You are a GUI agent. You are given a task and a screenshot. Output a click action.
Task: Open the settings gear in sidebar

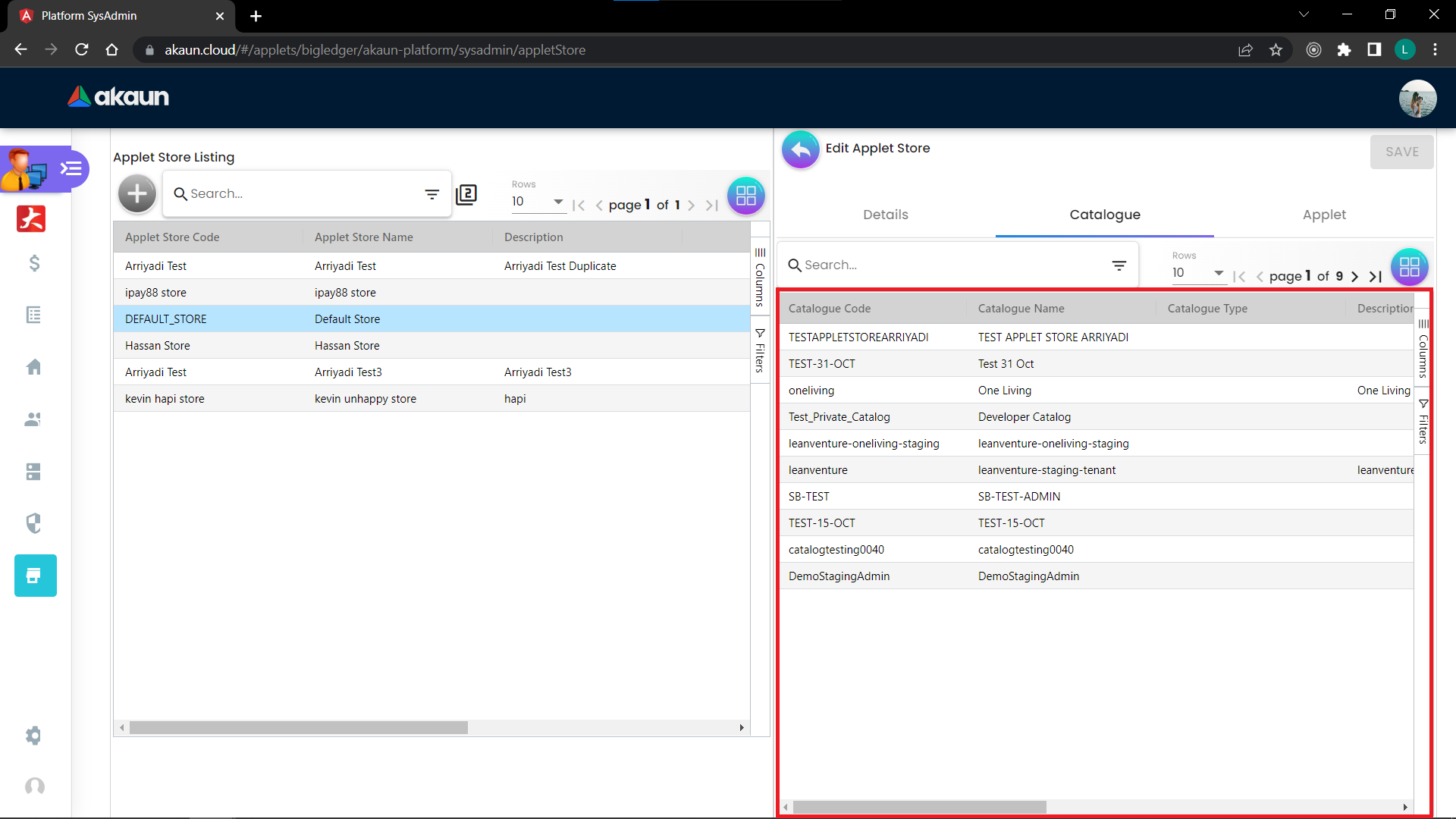pyautogui.click(x=33, y=736)
